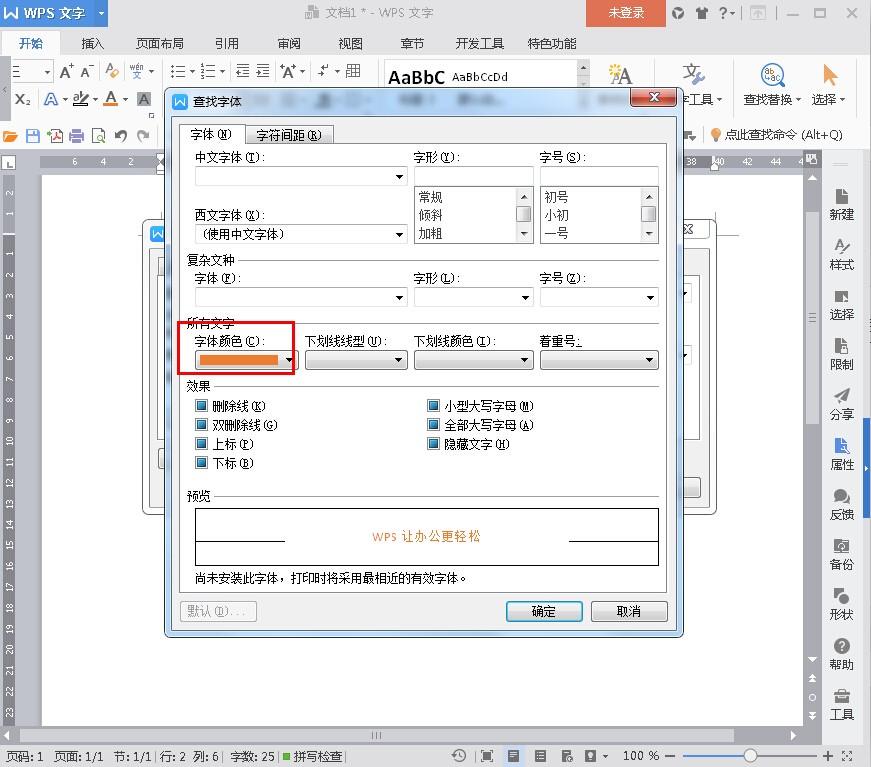Image resolution: width=871 pixels, height=767 pixels.
Task: Click the 确定 button
Action: click(x=544, y=611)
